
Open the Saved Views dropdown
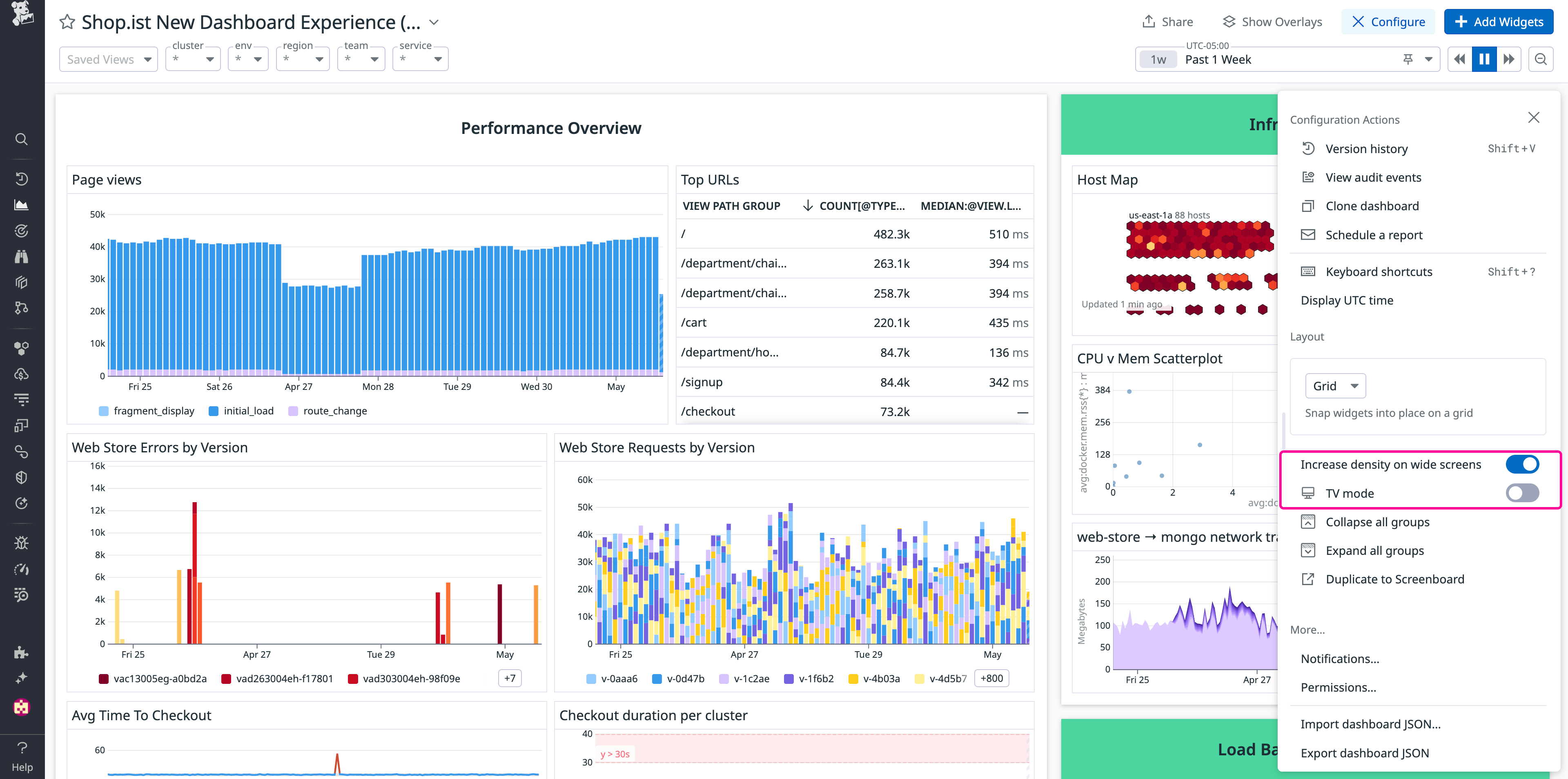108,59
